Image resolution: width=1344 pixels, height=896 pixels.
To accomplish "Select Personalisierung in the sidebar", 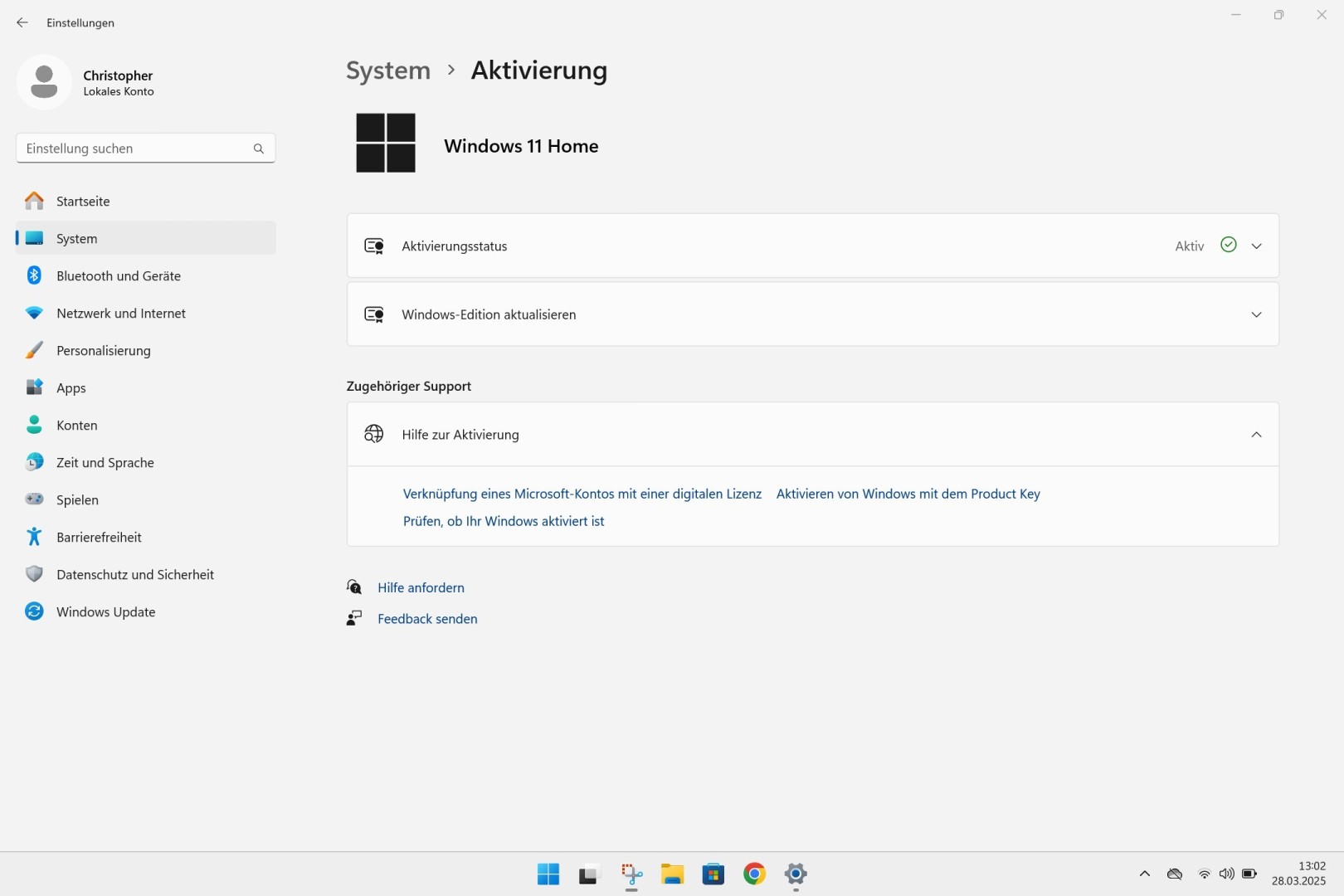I will 103,351.
